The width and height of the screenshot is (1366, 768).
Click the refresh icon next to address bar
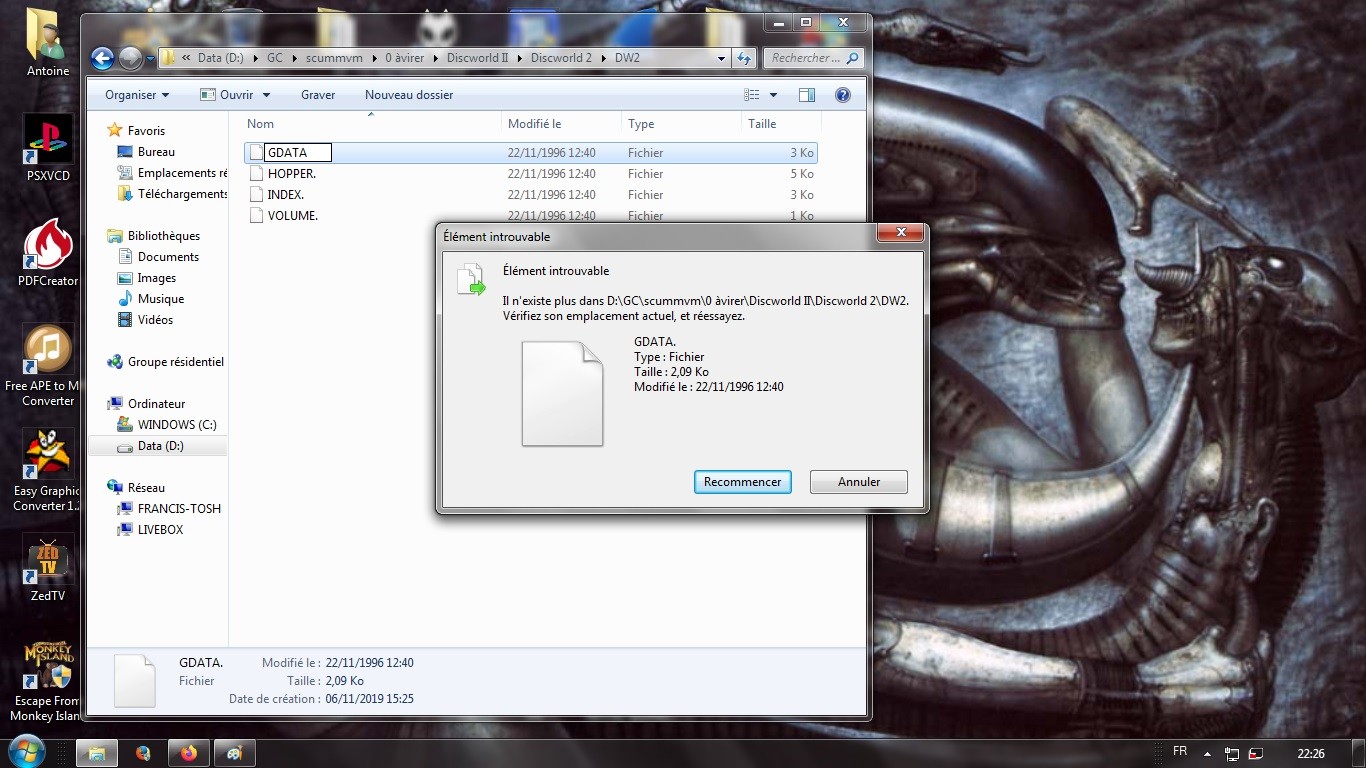click(x=744, y=58)
